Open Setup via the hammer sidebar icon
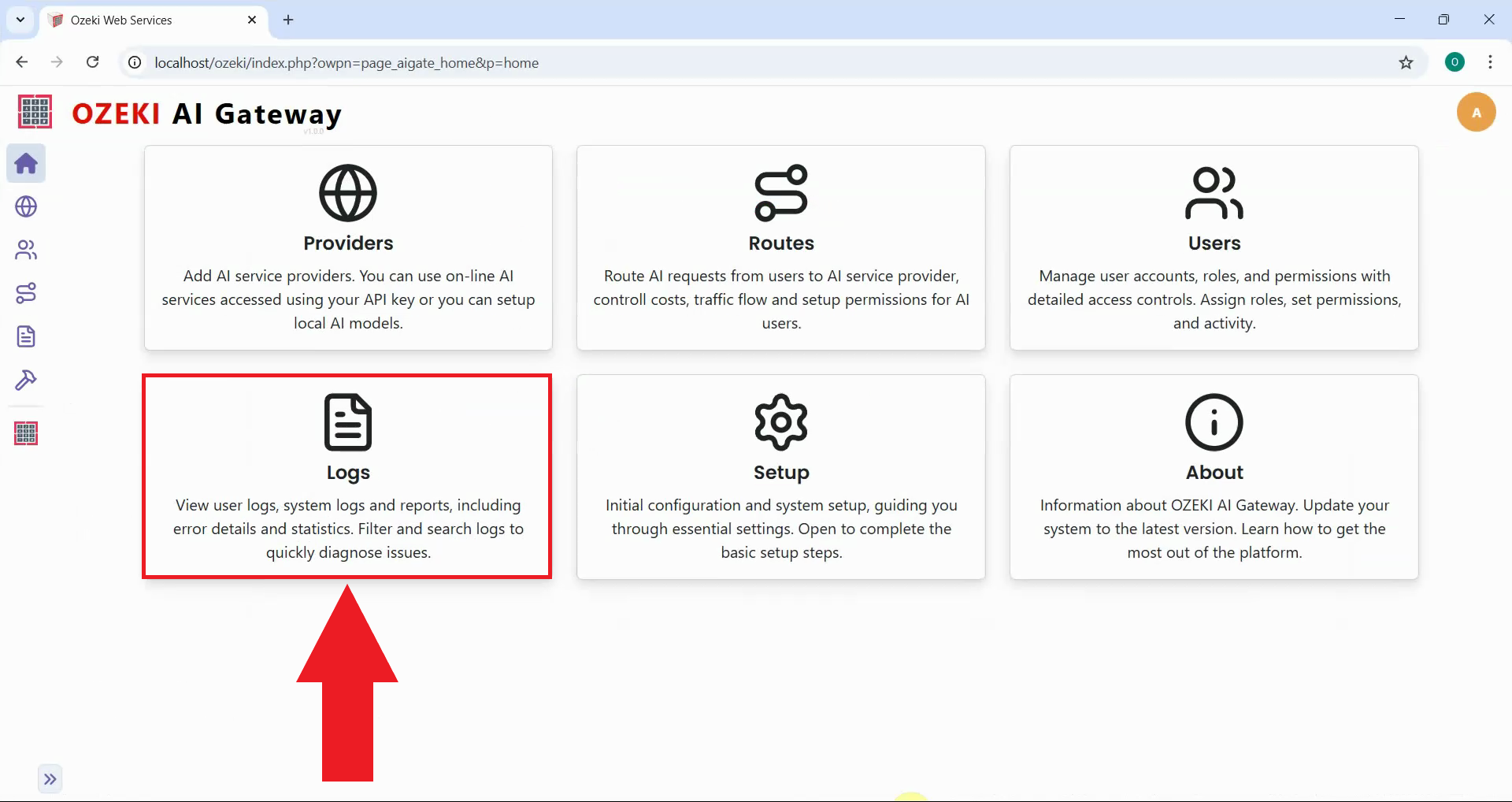This screenshot has height=802, width=1512. tap(26, 380)
